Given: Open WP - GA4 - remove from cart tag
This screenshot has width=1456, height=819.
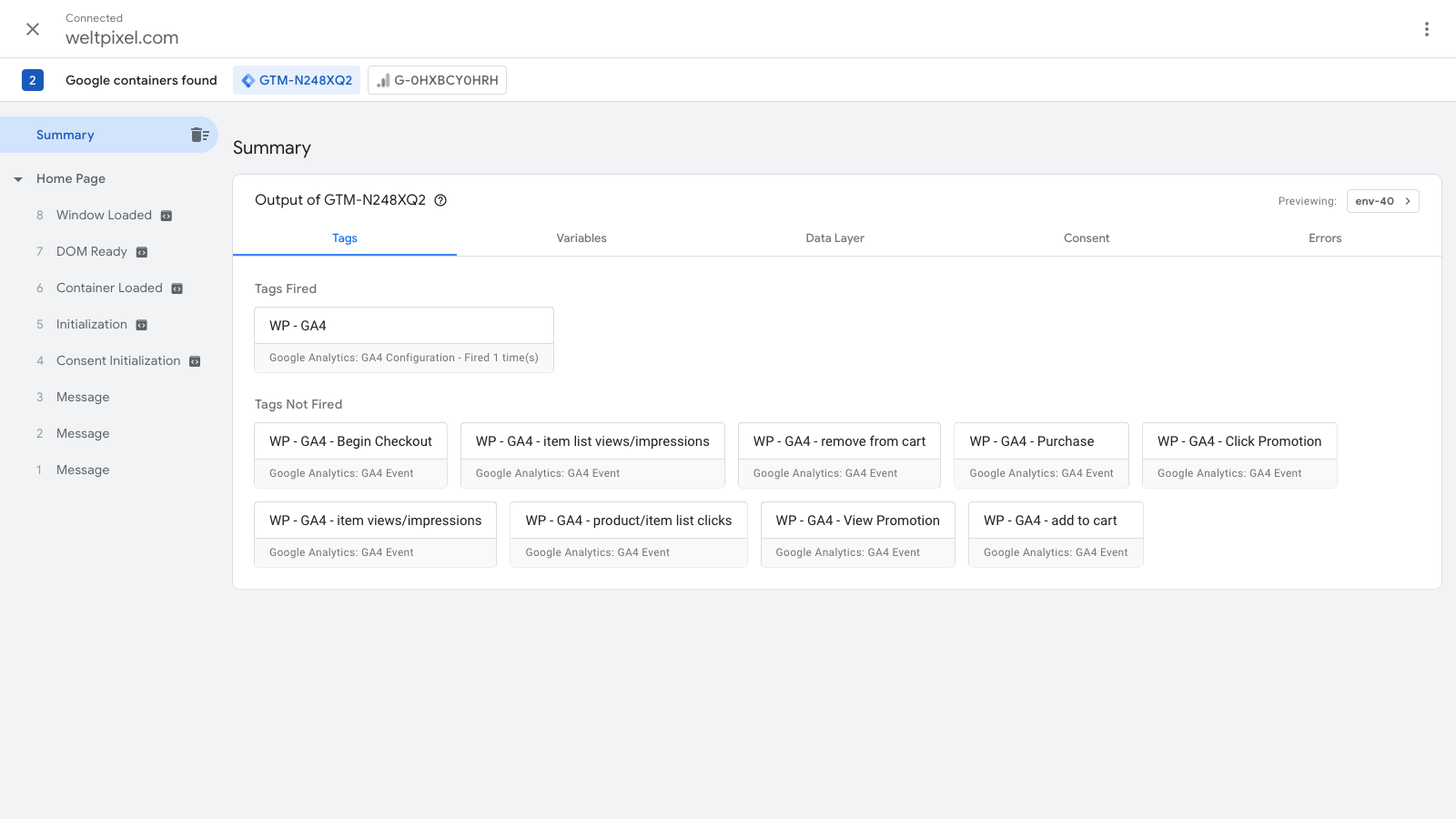Looking at the screenshot, I should pyautogui.click(x=839, y=455).
